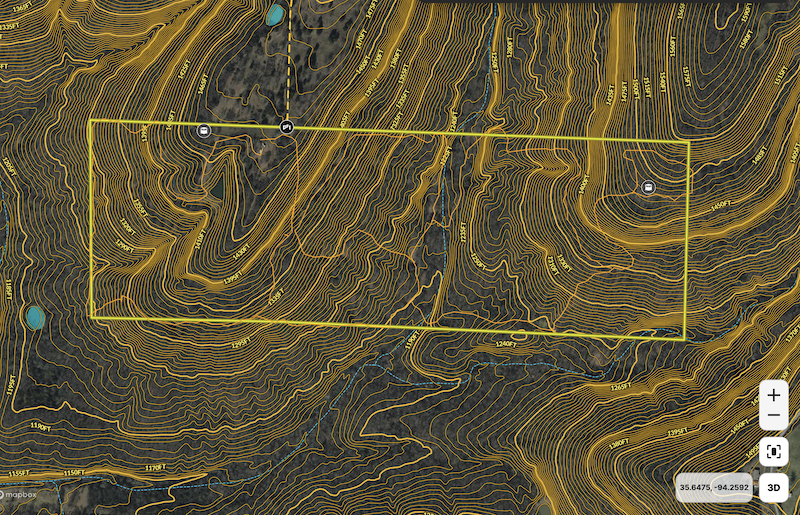
Task: Click the 1190FT contour label
Action: pyautogui.click(x=42, y=426)
